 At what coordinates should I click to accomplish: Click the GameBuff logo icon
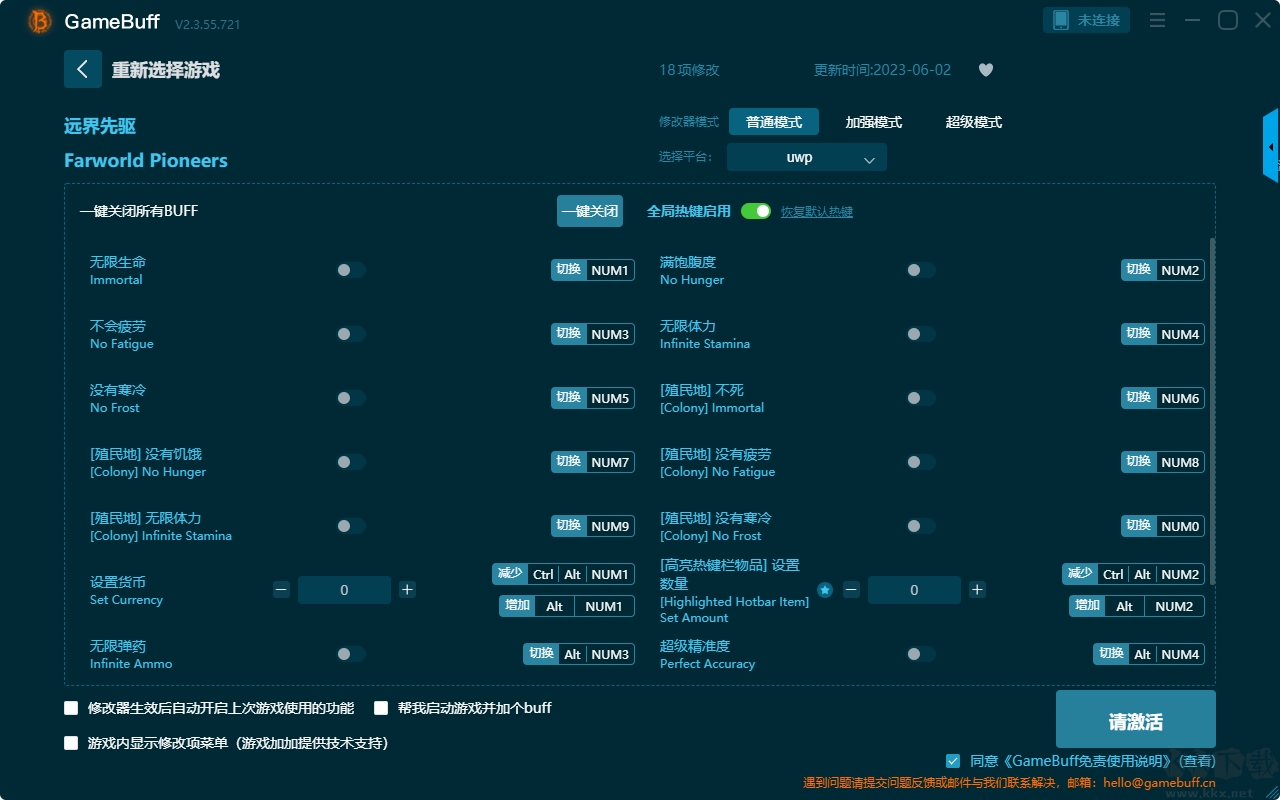(40, 21)
